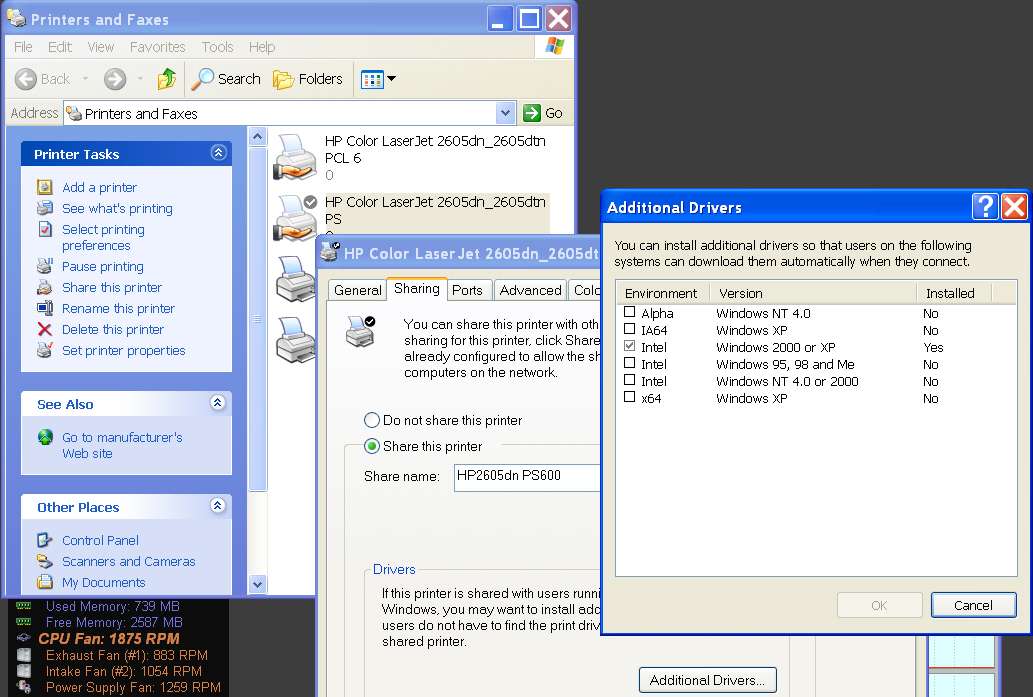This screenshot has width=1033, height=697.
Task: Open the Favorites menu
Action: (x=157, y=47)
